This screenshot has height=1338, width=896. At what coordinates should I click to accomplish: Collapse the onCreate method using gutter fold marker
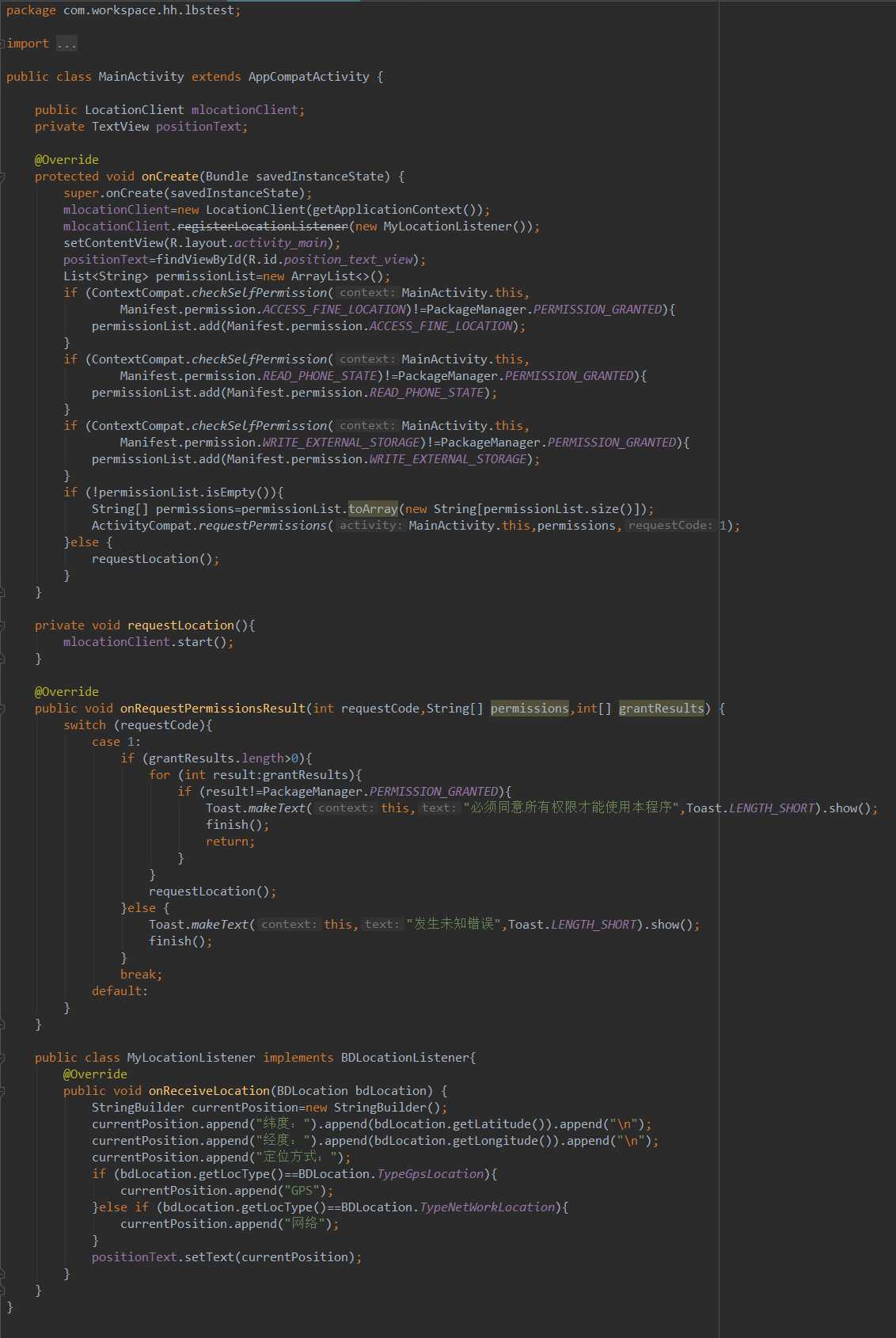pyautogui.click(x=2, y=177)
